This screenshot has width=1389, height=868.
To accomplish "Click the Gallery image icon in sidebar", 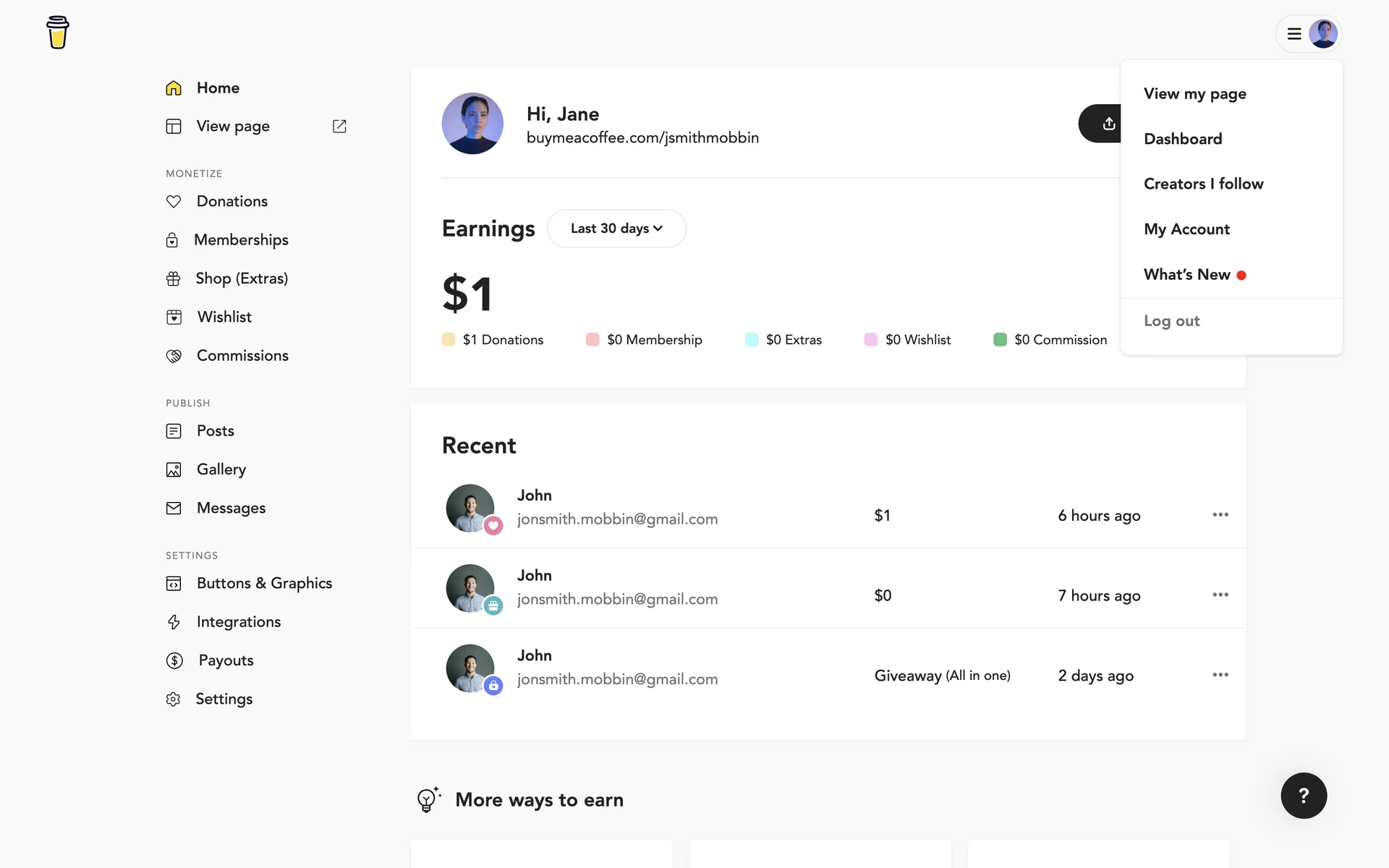I will [x=174, y=469].
